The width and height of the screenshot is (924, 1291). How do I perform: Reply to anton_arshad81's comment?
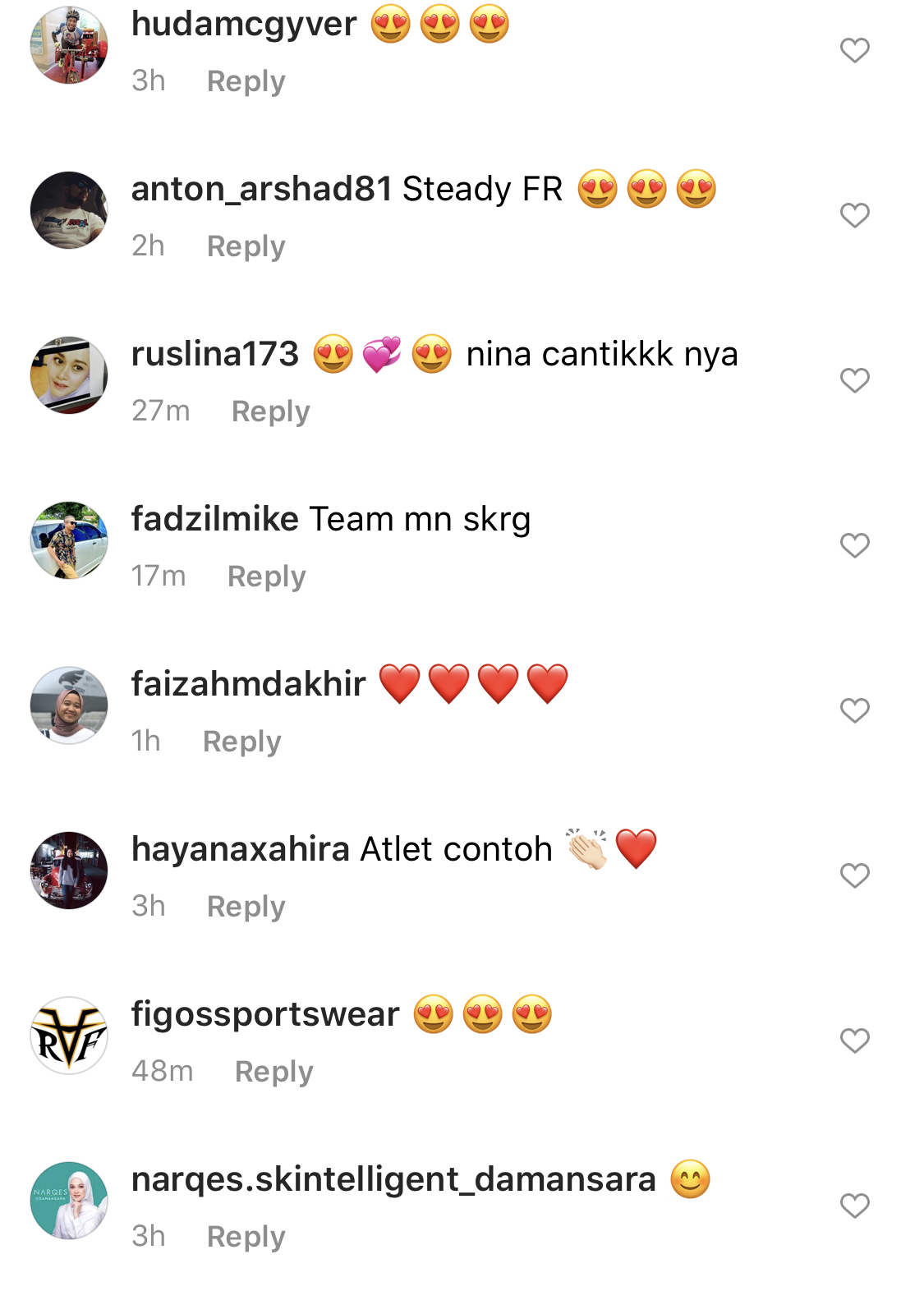[246, 246]
